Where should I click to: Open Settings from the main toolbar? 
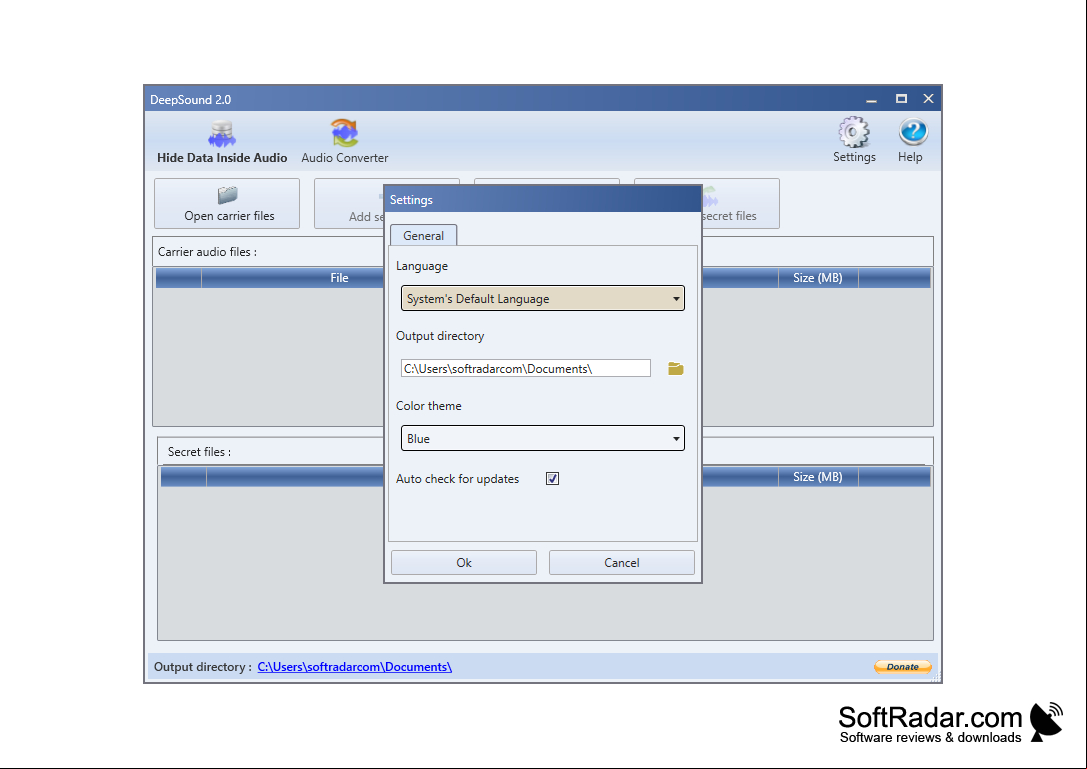pos(854,140)
